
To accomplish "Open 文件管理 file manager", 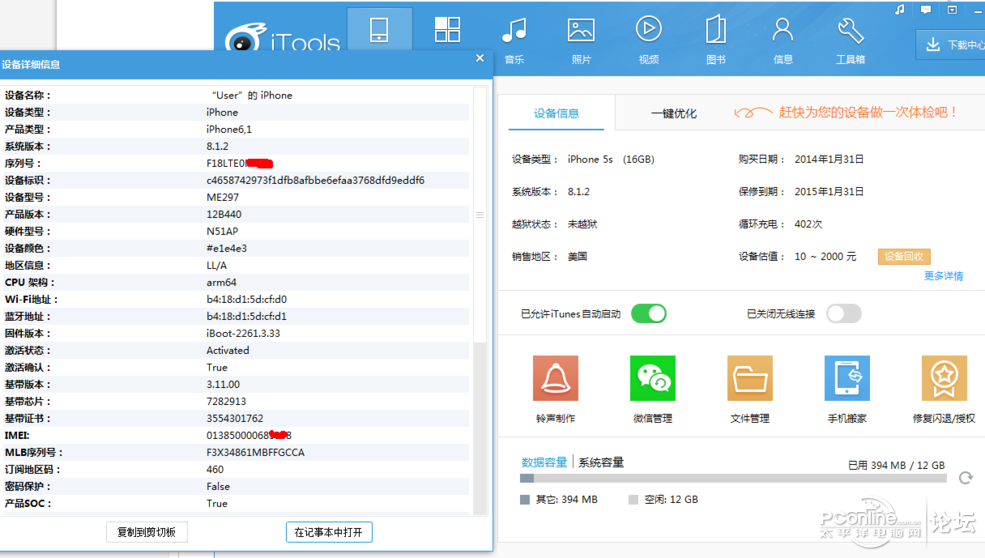I will pos(749,389).
